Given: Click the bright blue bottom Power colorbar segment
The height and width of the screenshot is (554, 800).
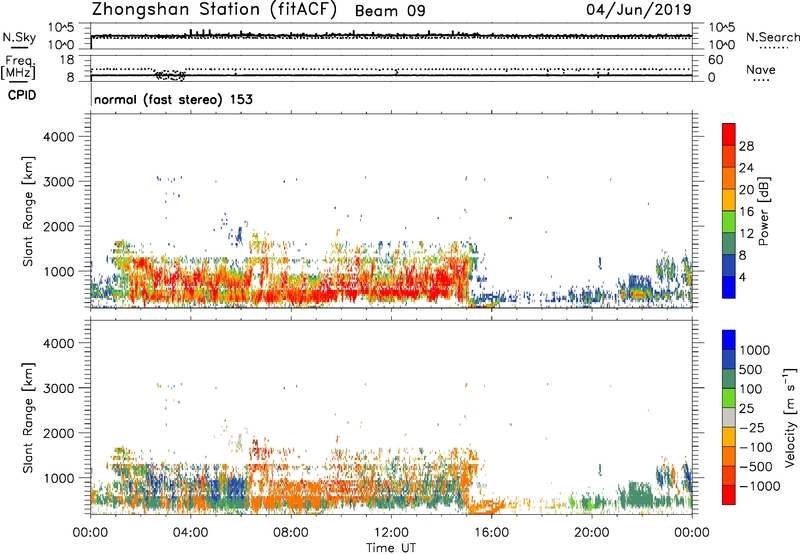Looking at the screenshot, I should tap(729, 287).
